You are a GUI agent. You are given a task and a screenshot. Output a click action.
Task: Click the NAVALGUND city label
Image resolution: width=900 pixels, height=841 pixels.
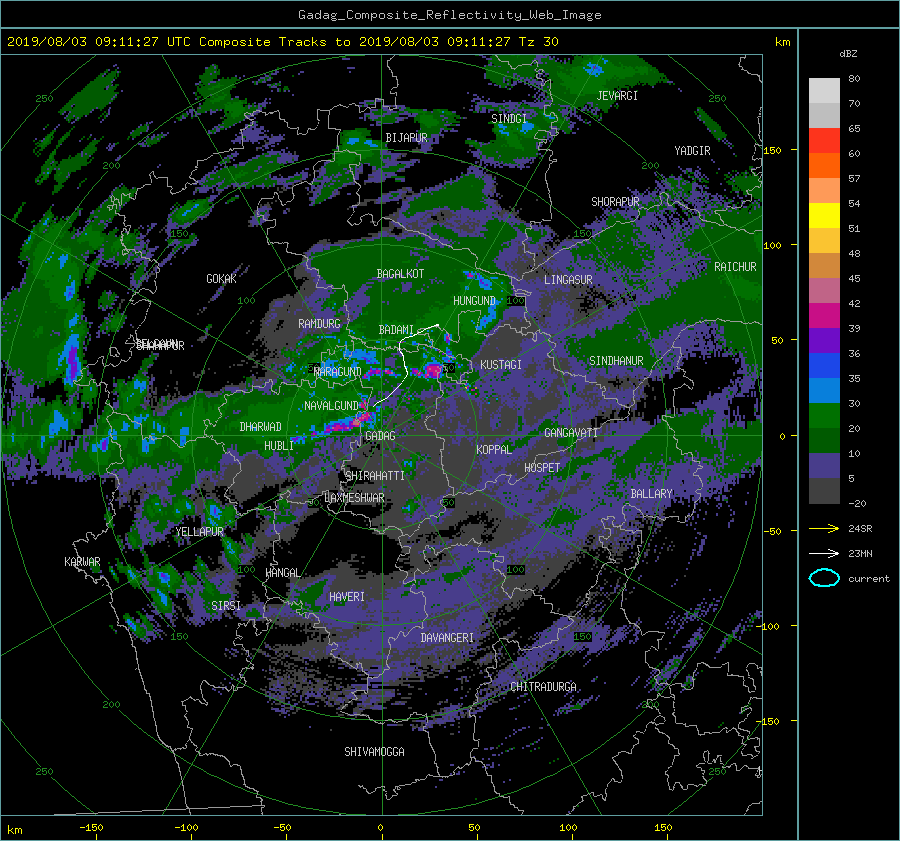[331, 406]
